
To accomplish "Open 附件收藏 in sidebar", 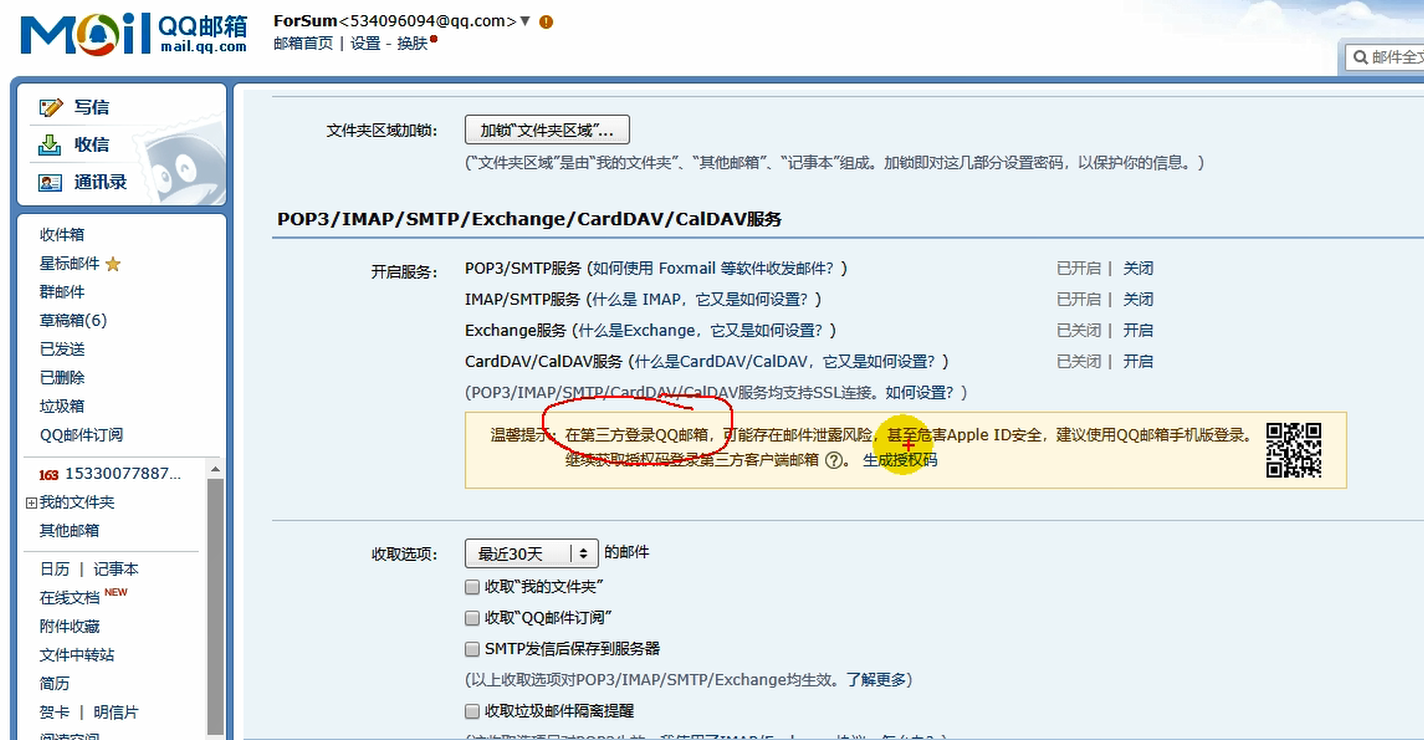I will point(70,627).
